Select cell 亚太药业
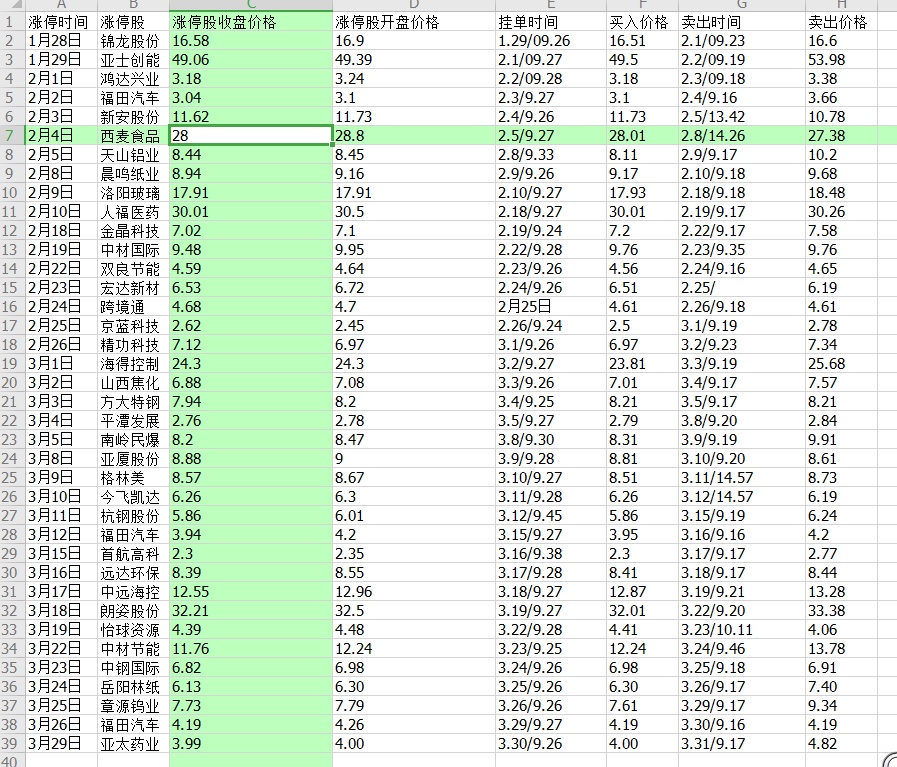This screenshot has height=767, width=897. [133, 743]
